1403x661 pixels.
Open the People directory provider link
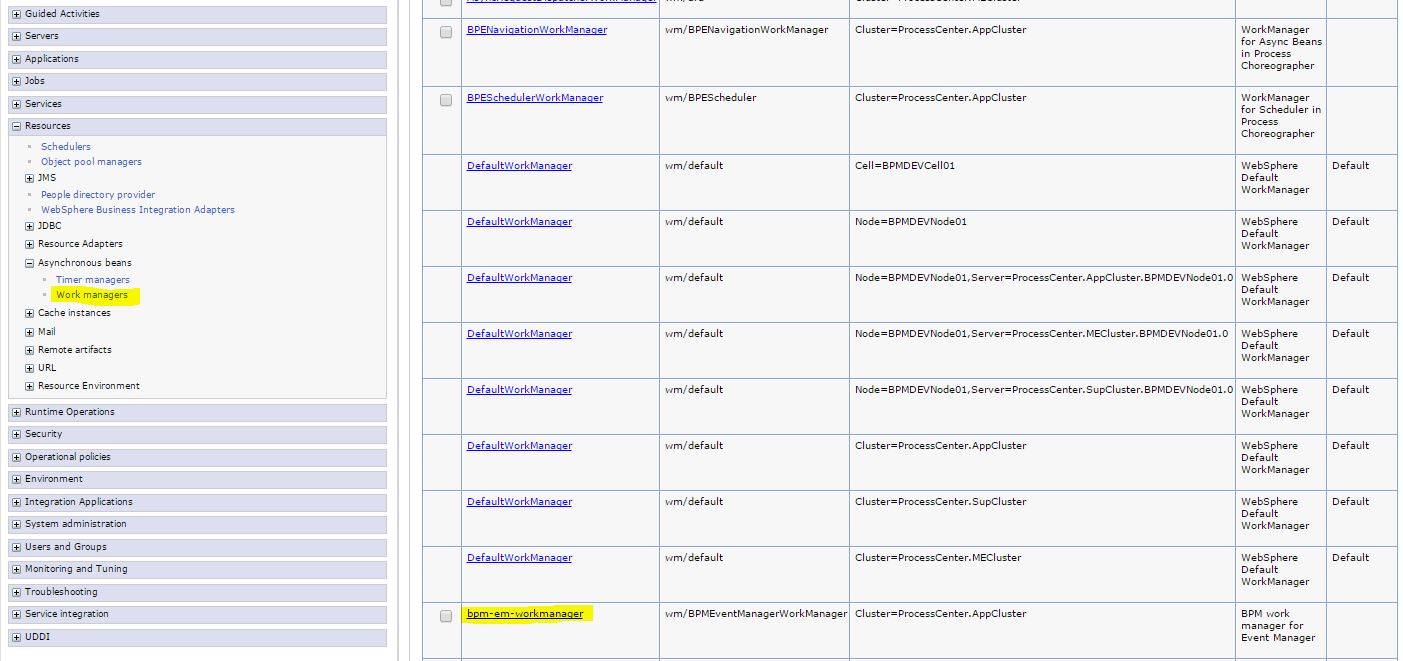coord(98,195)
